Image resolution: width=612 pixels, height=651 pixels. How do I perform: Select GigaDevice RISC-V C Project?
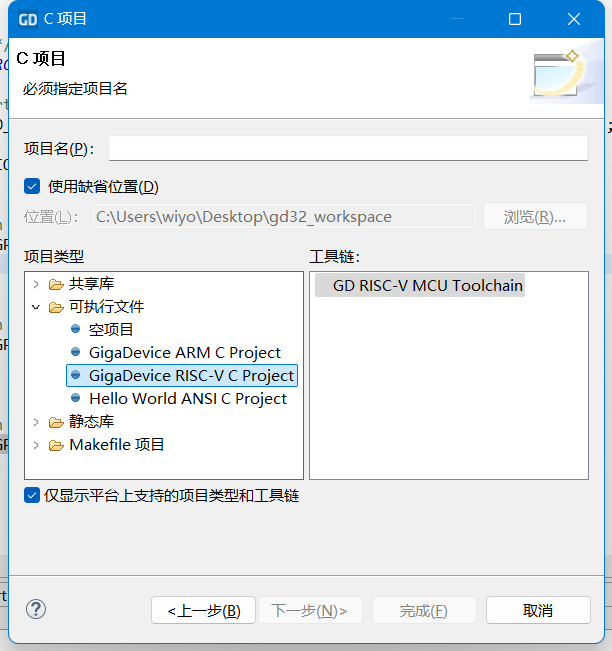coord(191,376)
